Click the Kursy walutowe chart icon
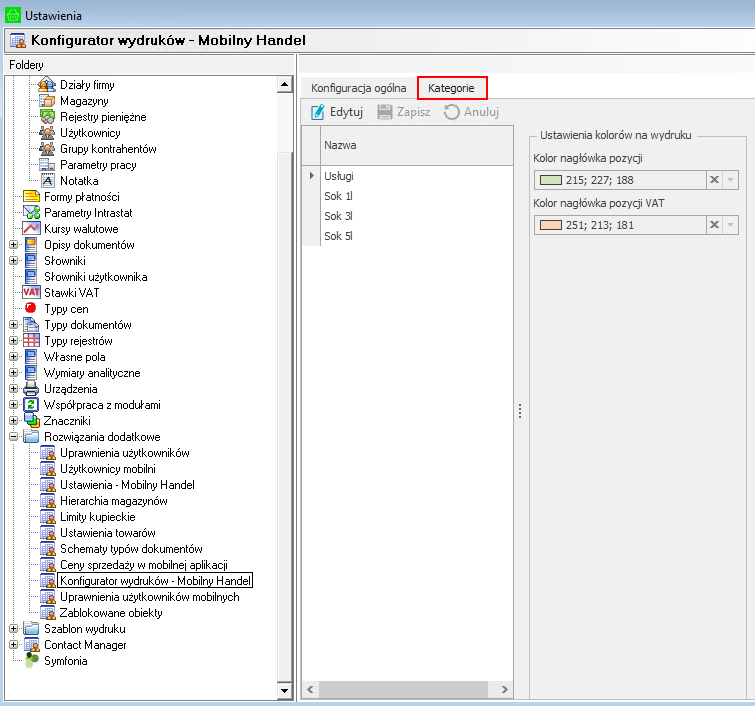755x706 pixels. [30, 229]
